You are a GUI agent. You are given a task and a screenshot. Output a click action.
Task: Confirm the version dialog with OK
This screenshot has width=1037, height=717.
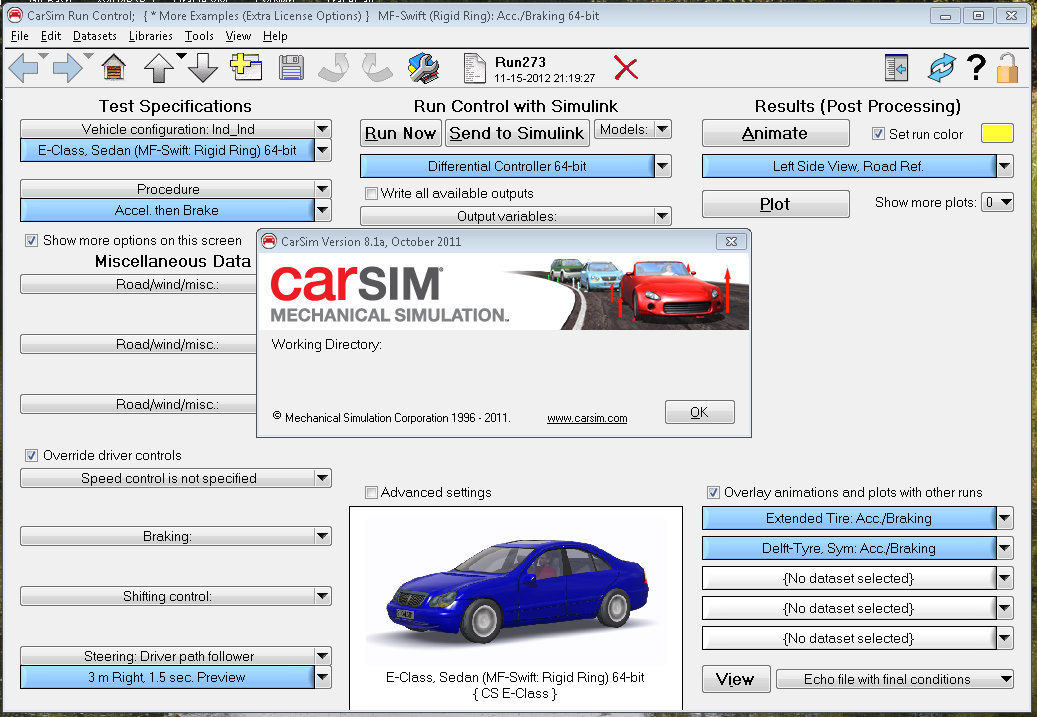click(x=700, y=412)
